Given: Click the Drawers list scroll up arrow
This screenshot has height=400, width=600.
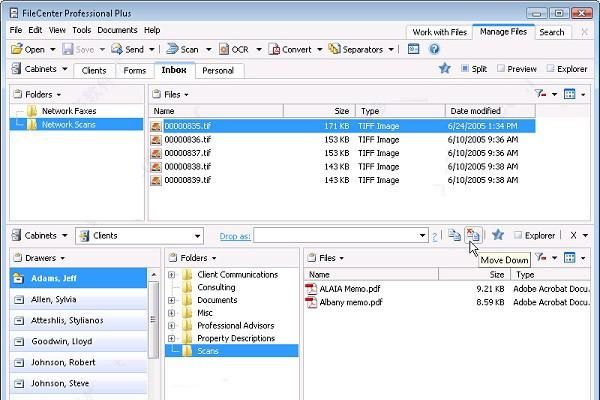Looking at the screenshot, I should coord(153,274).
